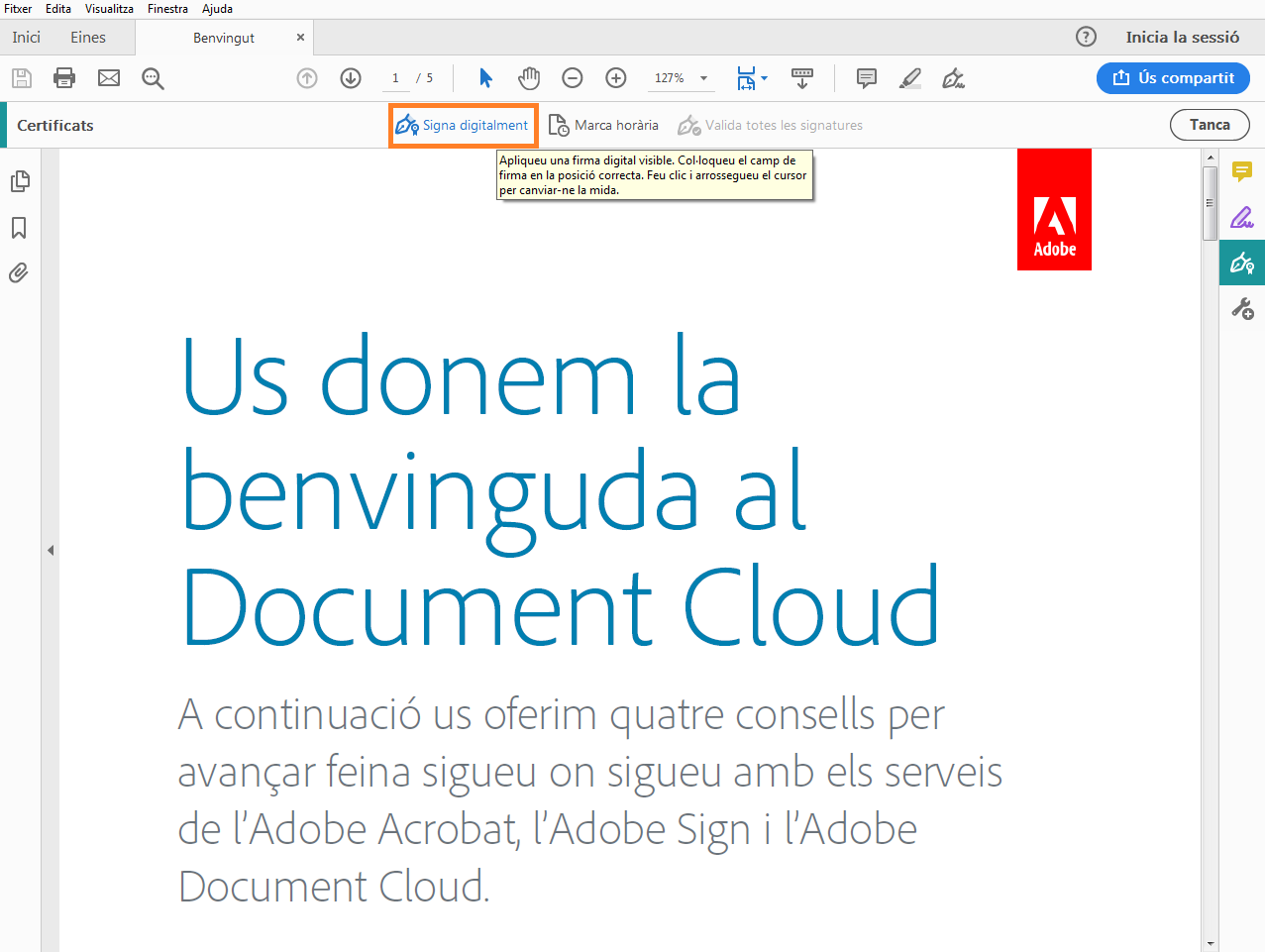Open the Fitxer menu

tap(18, 9)
